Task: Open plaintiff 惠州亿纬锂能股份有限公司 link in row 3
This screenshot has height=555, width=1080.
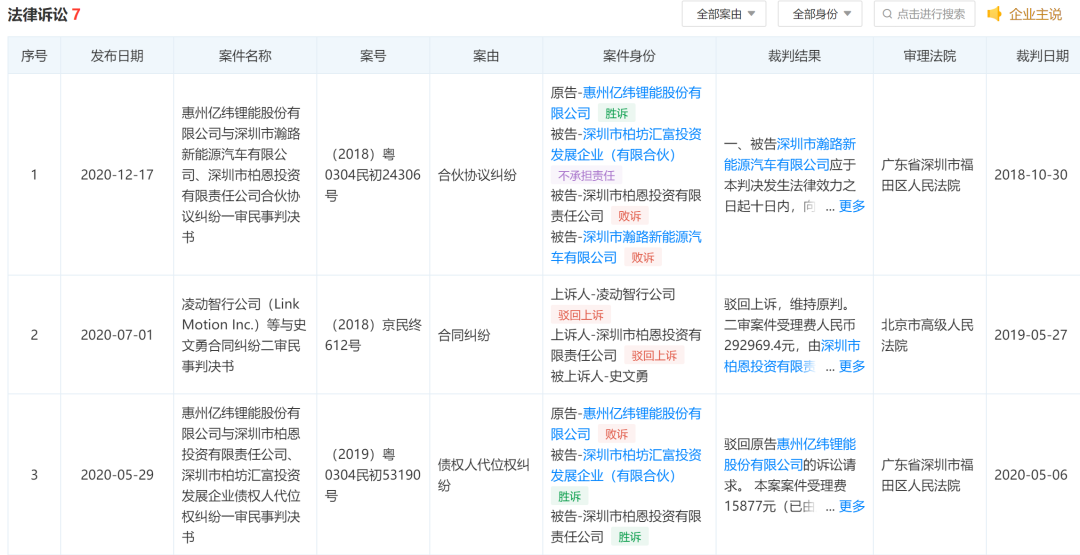Action: 625,423
